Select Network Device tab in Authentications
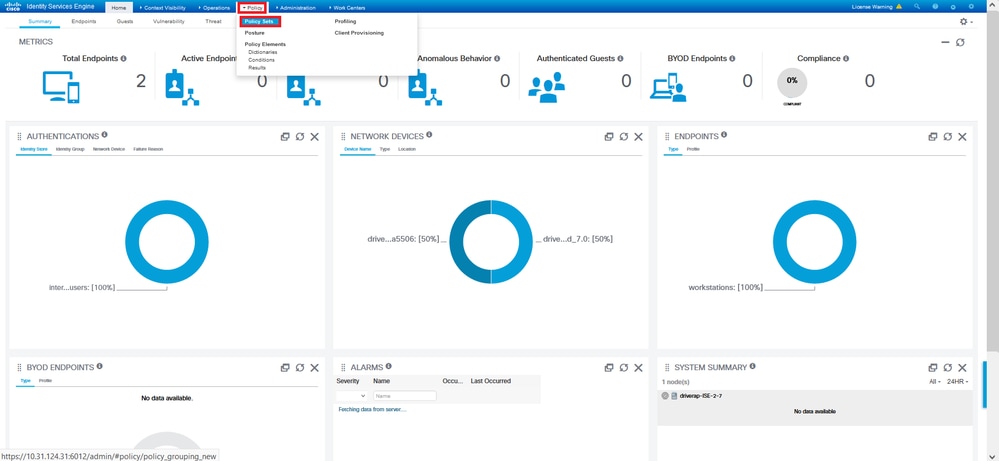Viewport: 999px width, 461px height. coord(109,149)
